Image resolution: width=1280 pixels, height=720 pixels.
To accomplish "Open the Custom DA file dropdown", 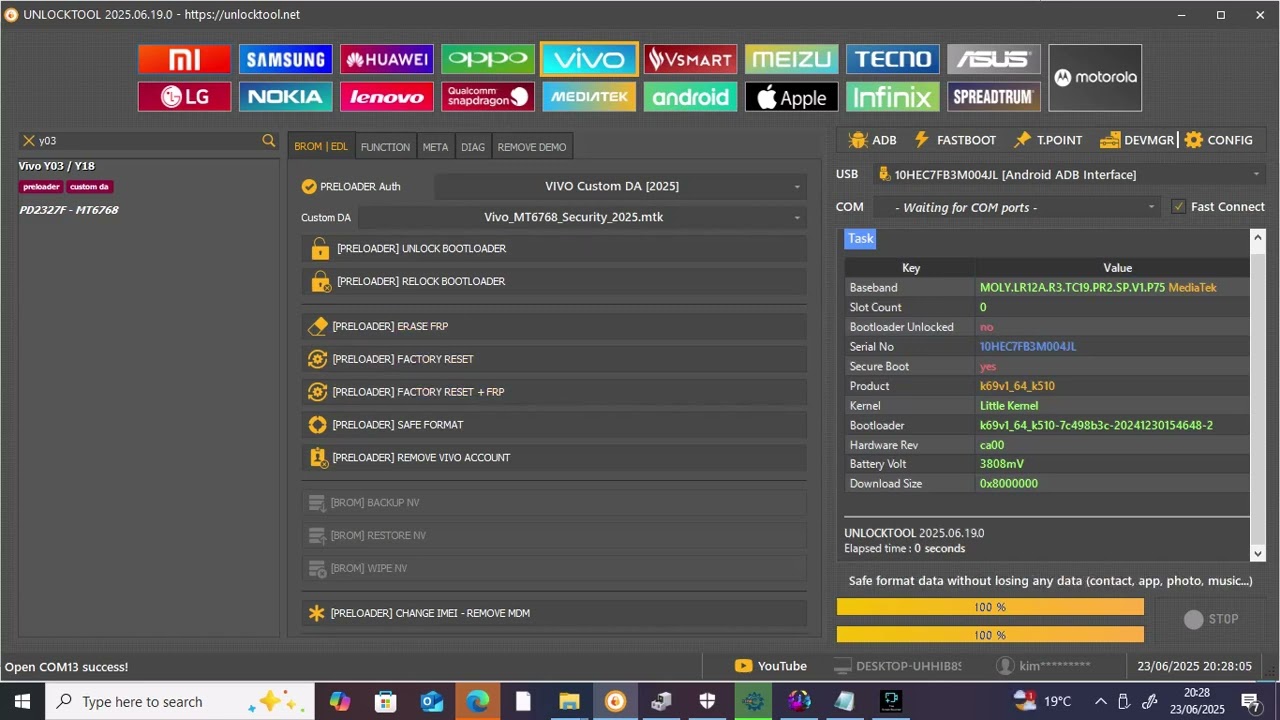I will click(582, 217).
